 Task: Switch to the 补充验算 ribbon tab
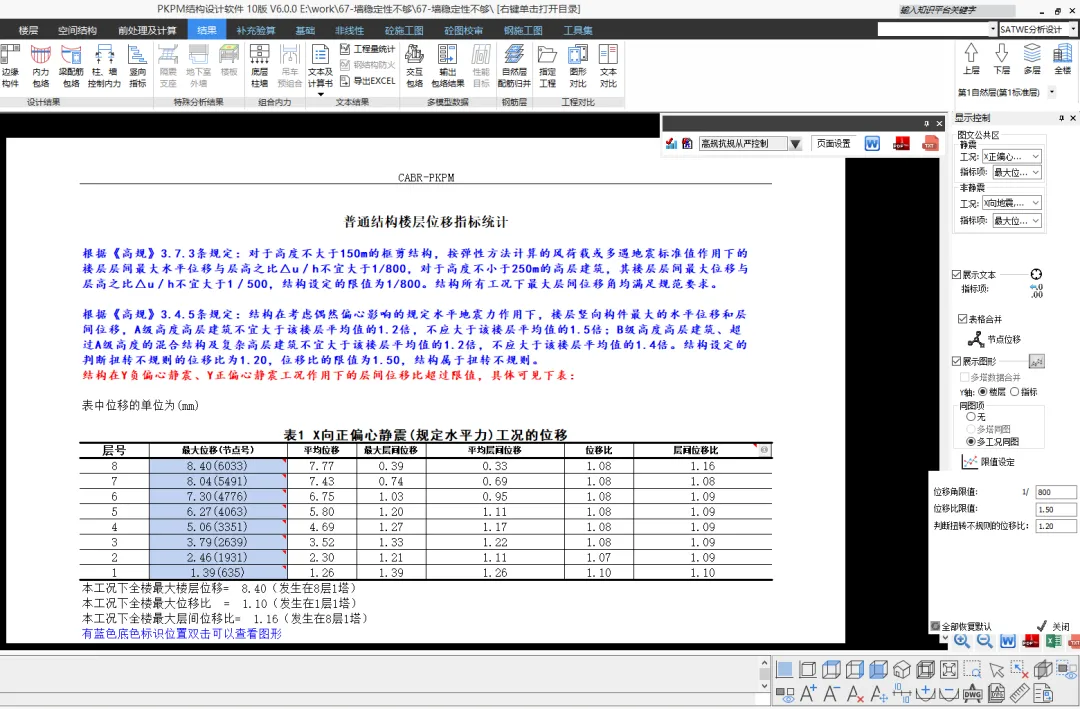point(256,30)
